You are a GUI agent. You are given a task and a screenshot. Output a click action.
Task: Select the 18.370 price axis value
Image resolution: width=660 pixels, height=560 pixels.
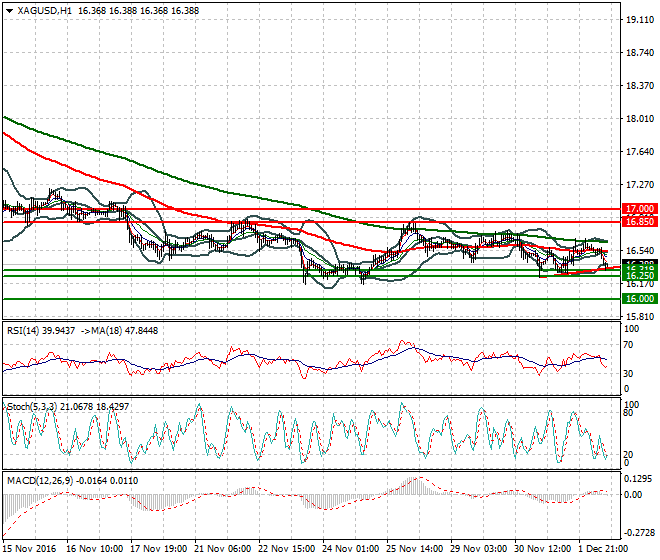click(640, 85)
